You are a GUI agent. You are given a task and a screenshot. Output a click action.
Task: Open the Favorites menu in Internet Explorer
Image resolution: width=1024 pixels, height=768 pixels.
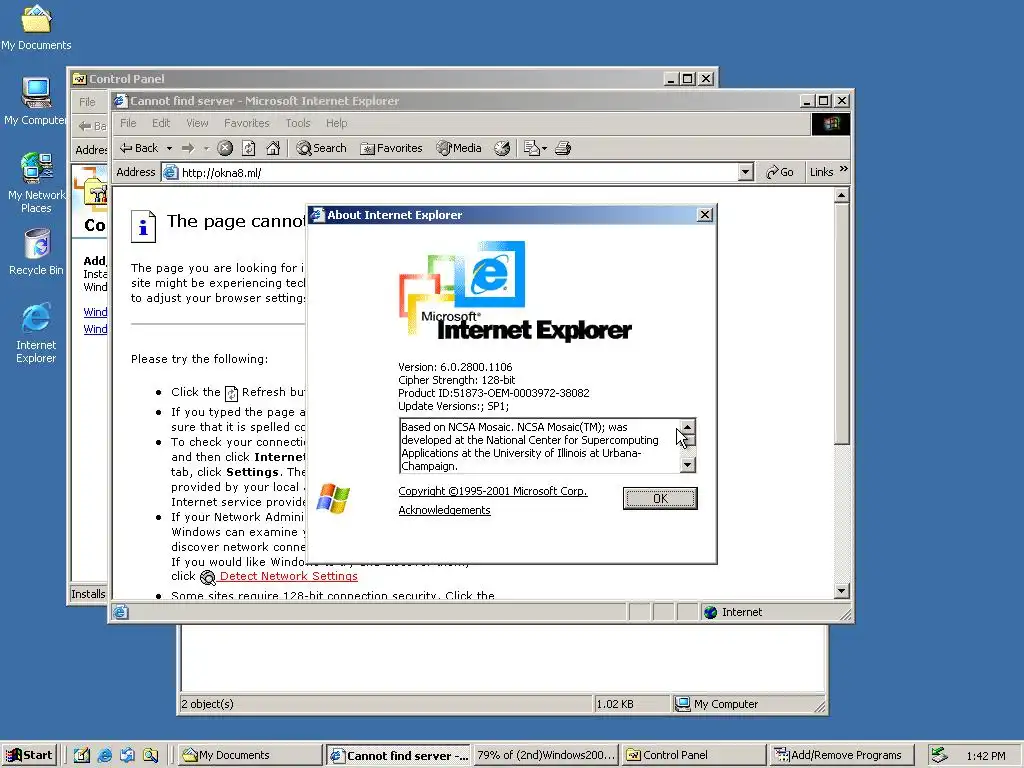246,123
